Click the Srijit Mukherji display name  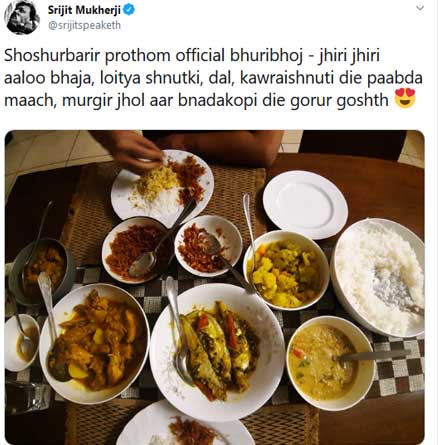(x=84, y=10)
